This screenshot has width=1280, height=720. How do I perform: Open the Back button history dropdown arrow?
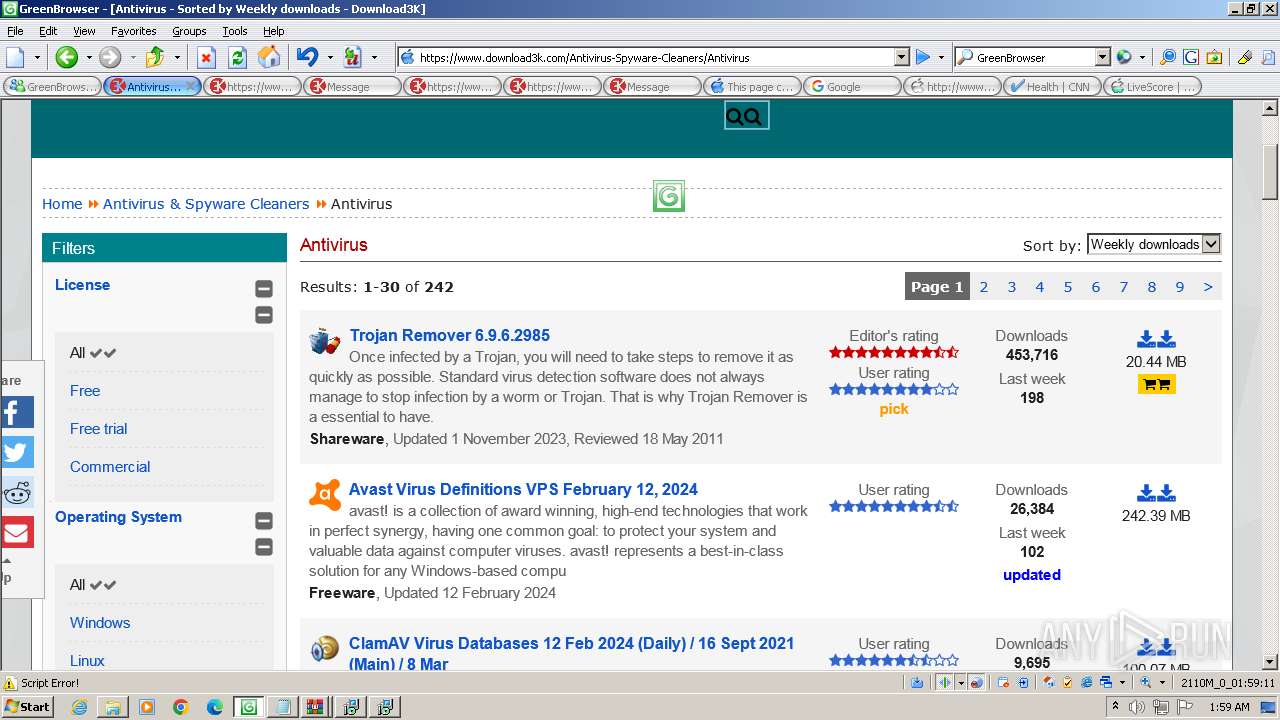(x=87, y=57)
